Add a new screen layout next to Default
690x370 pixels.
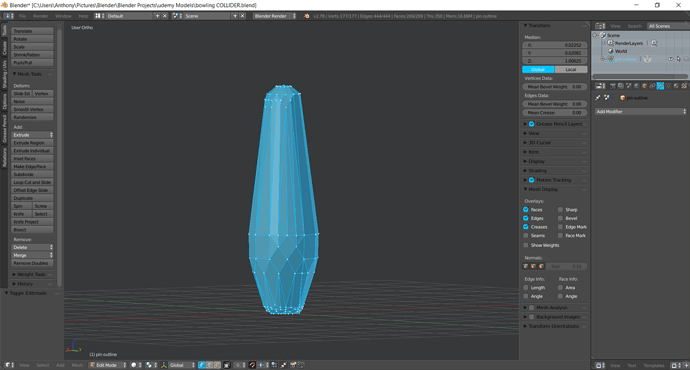[157, 16]
